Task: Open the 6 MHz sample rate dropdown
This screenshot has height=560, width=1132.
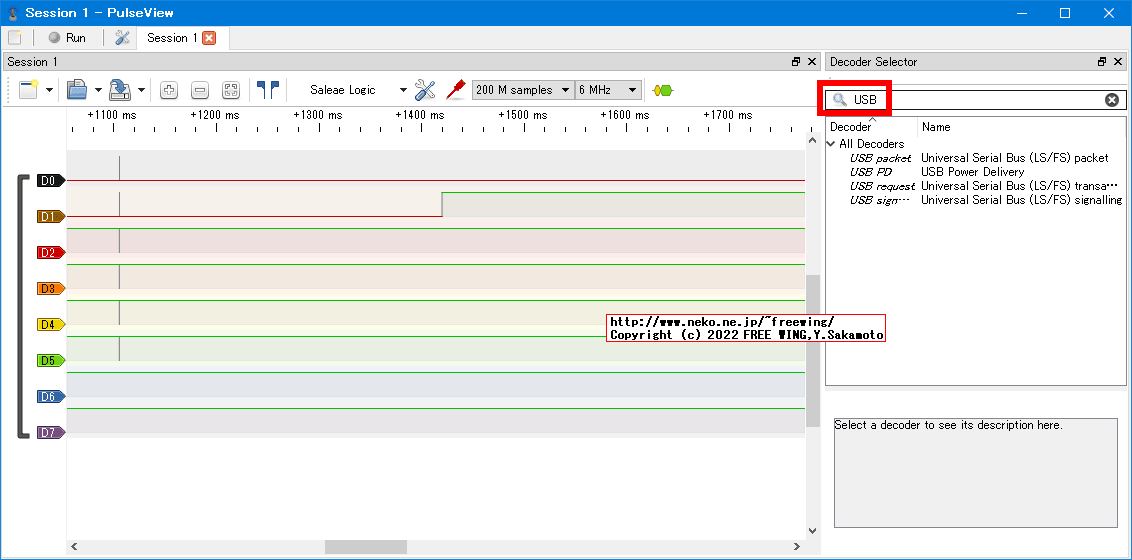Action: (x=608, y=90)
